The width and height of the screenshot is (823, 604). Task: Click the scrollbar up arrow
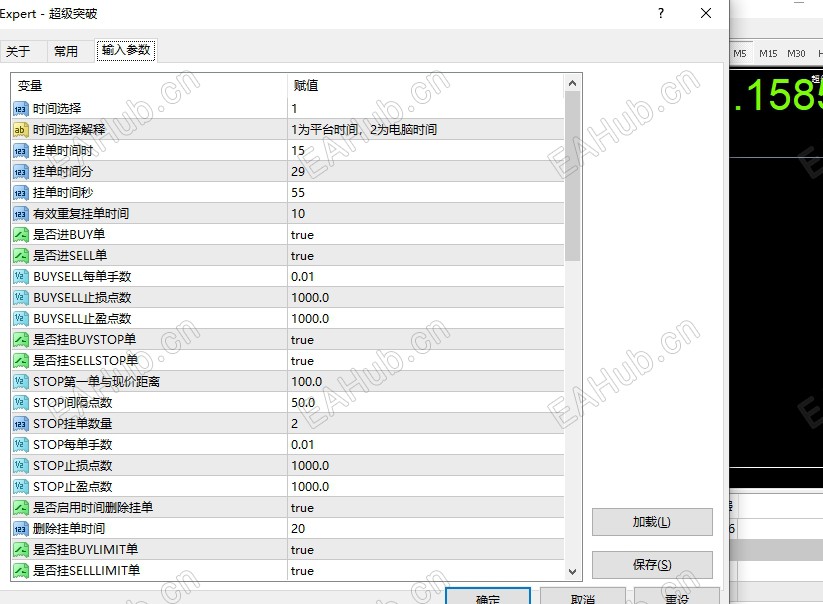point(573,83)
